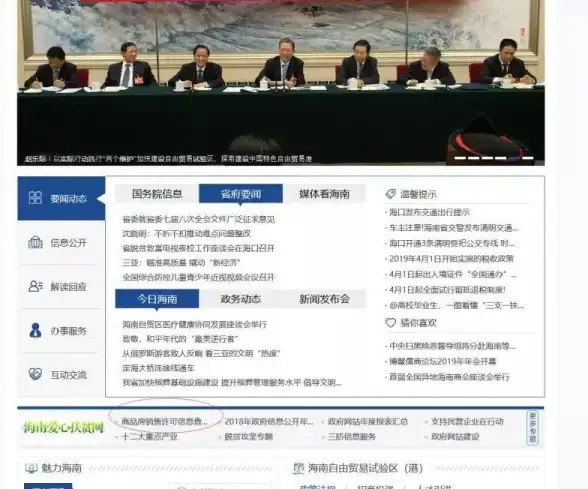Click the 温馨提示 tag icon
The image size is (588, 489).
coord(390,194)
